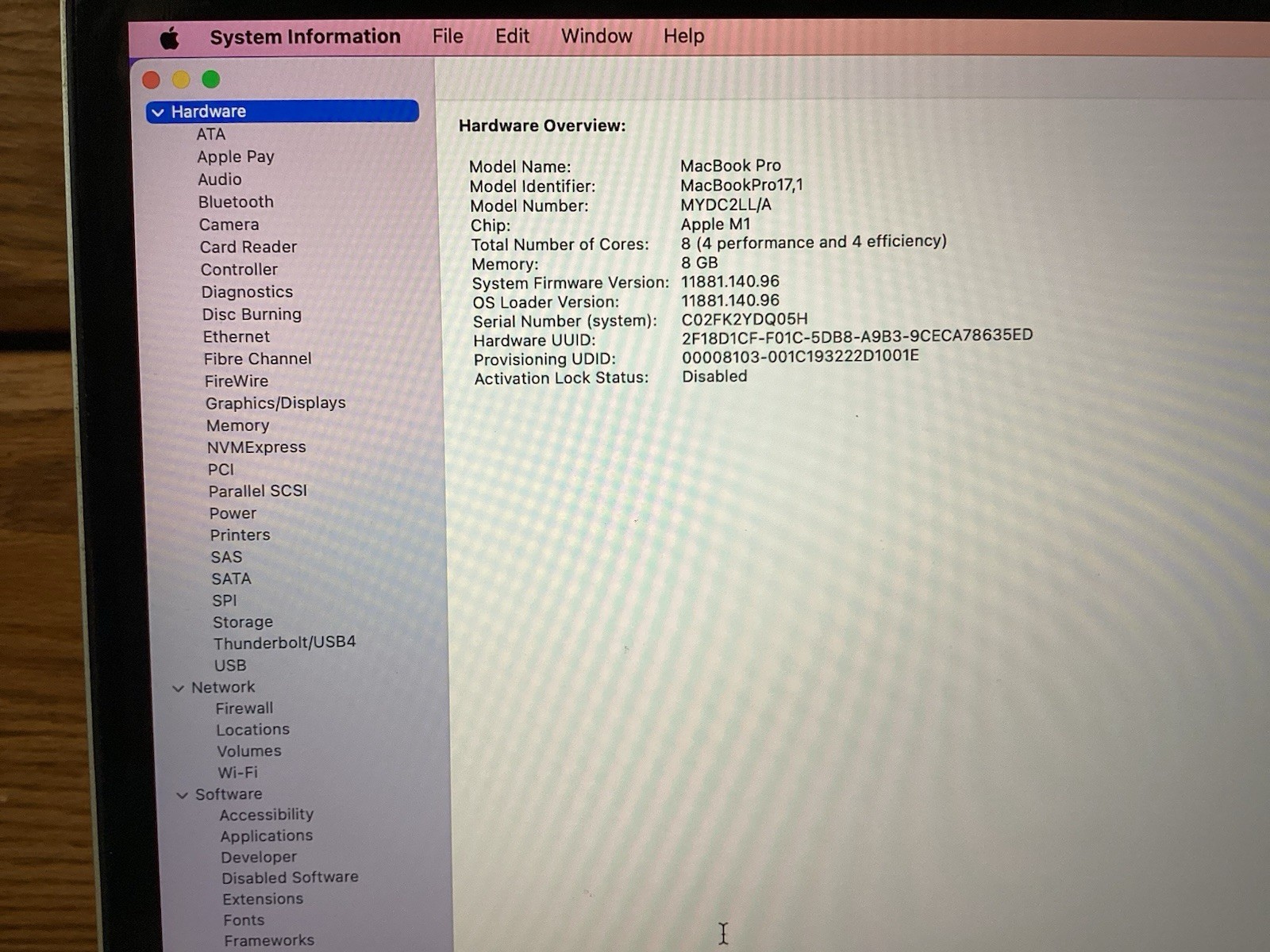
Task: Select SATA in the sidebar
Action: [x=231, y=578]
